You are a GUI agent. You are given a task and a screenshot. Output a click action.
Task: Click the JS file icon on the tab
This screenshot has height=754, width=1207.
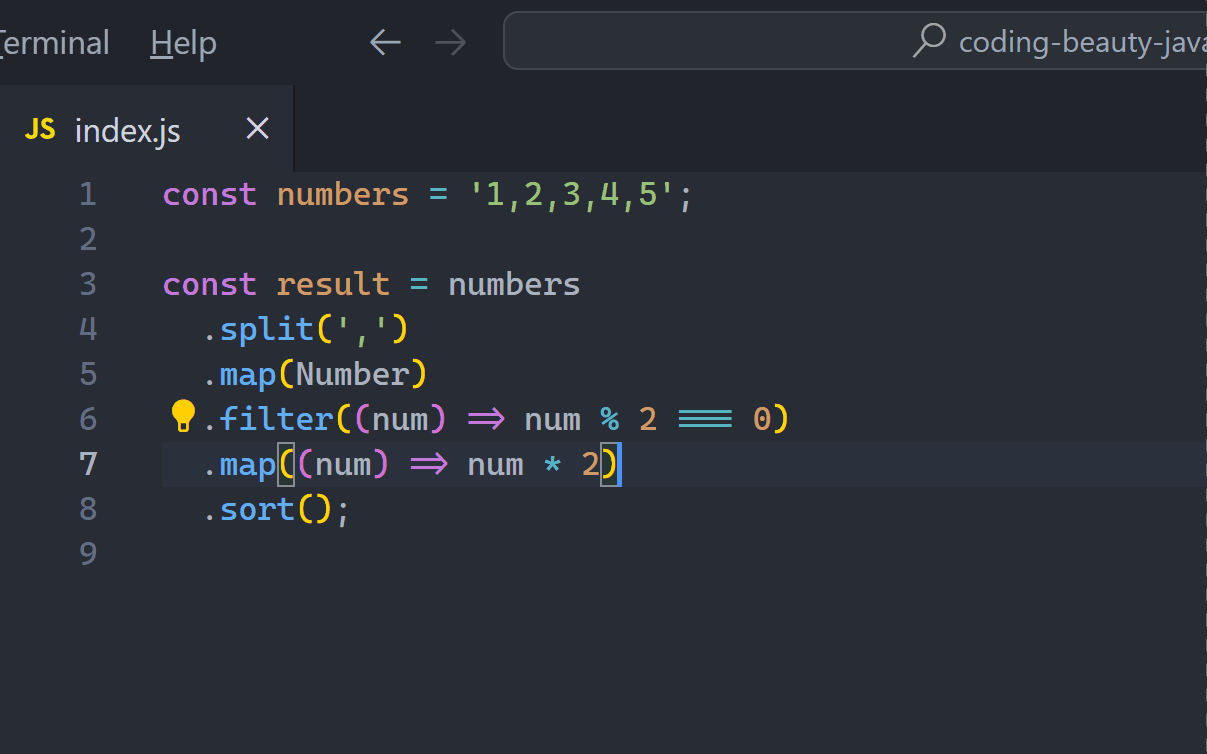40,129
